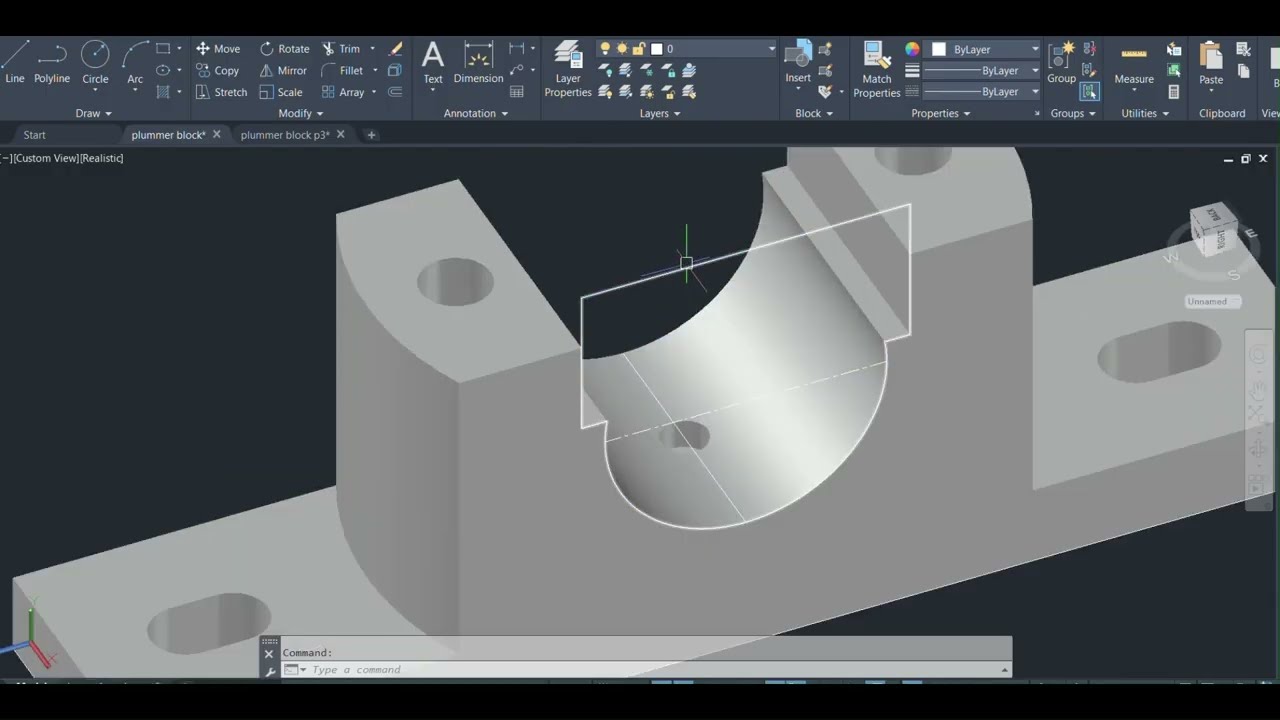Open Trim tool dropdown arrow

(372, 48)
